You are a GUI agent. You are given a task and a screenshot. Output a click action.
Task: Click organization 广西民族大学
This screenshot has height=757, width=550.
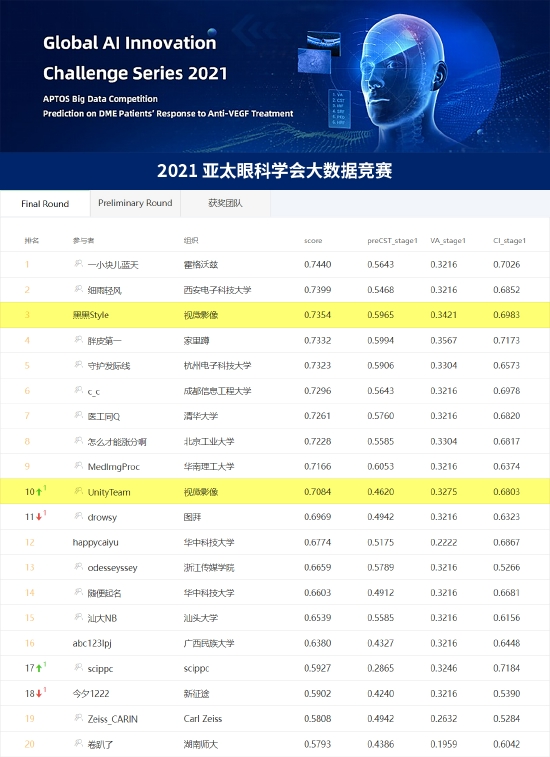209,644
